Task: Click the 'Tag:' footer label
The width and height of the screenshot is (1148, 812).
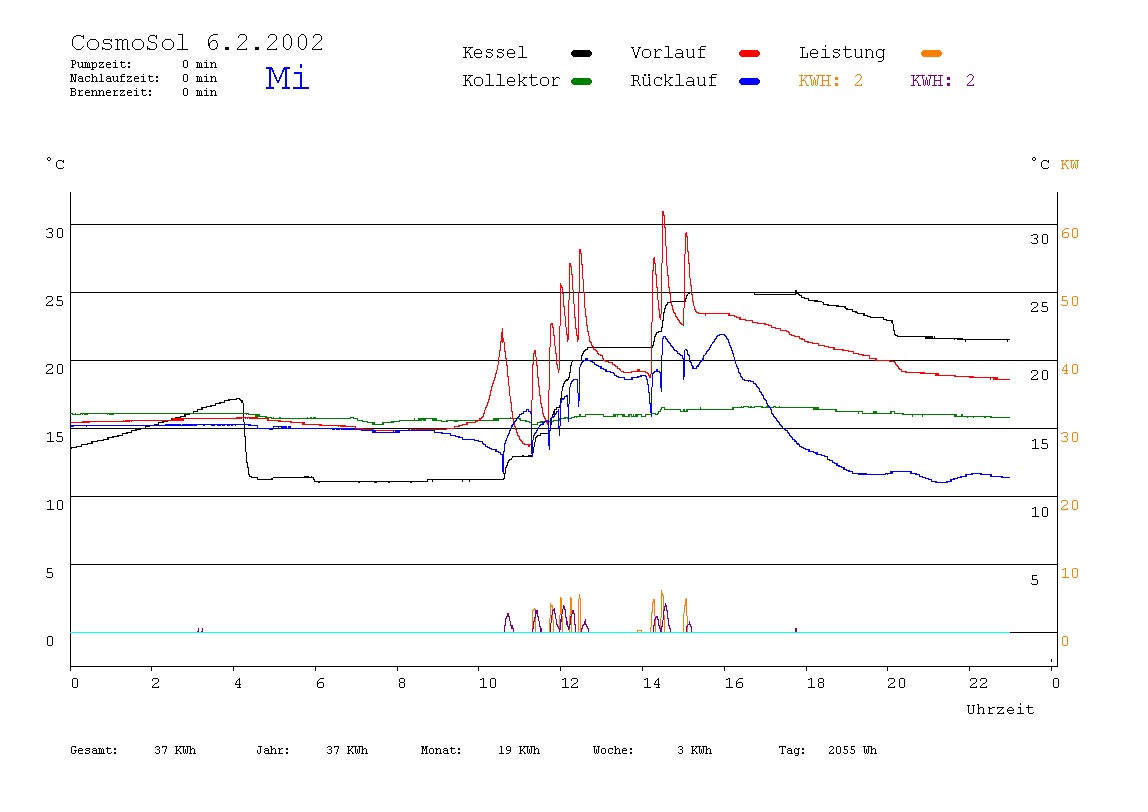Action: click(x=791, y=750)
